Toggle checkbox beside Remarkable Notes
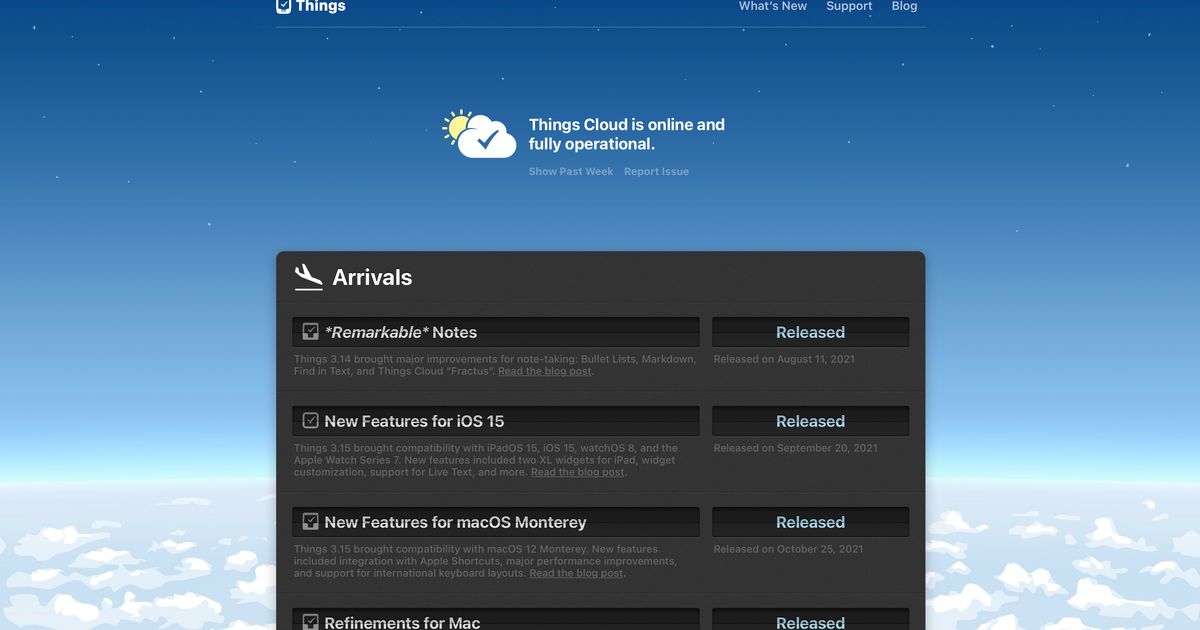Viewport: 1200px width, 630px height. point(311,332)
